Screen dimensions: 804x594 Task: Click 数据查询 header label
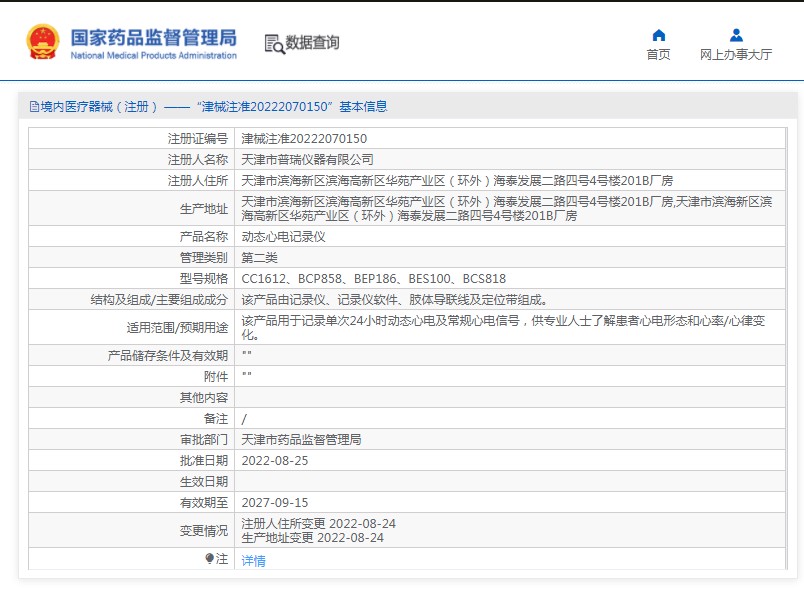[x=312, y=43]
